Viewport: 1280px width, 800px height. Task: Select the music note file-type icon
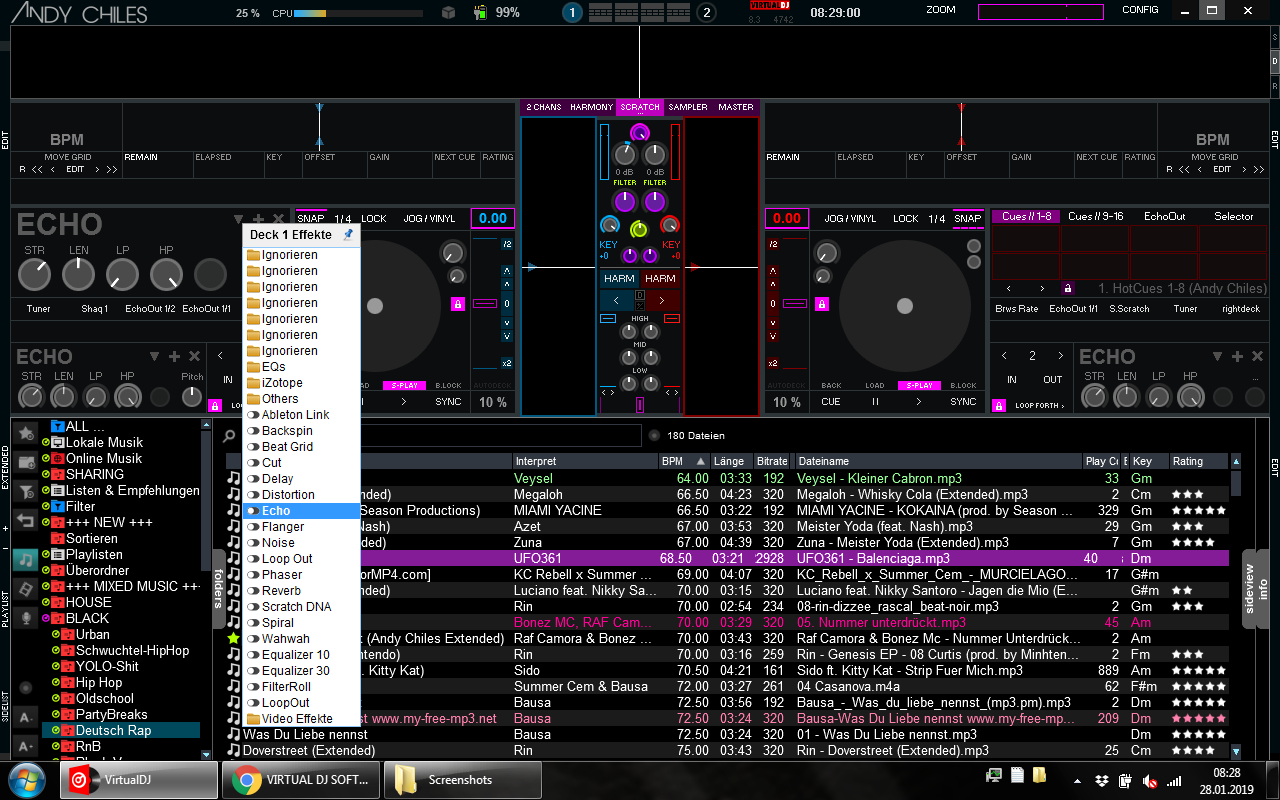[x=26, y=560]
